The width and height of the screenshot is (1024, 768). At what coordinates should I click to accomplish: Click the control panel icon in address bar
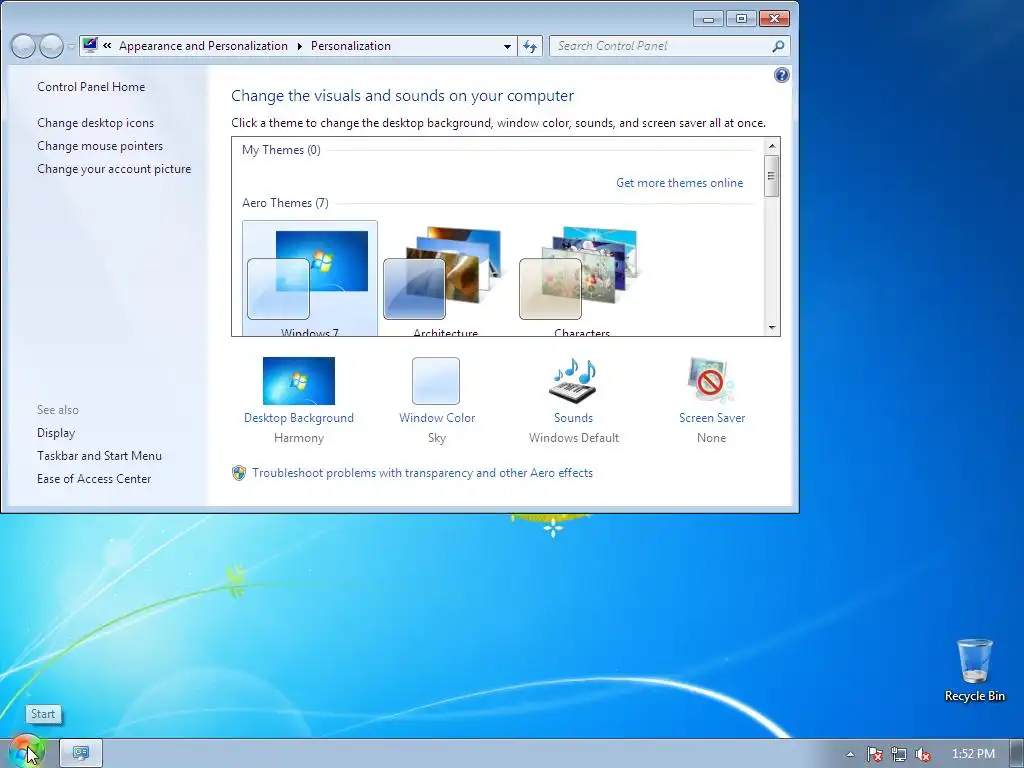90,45
